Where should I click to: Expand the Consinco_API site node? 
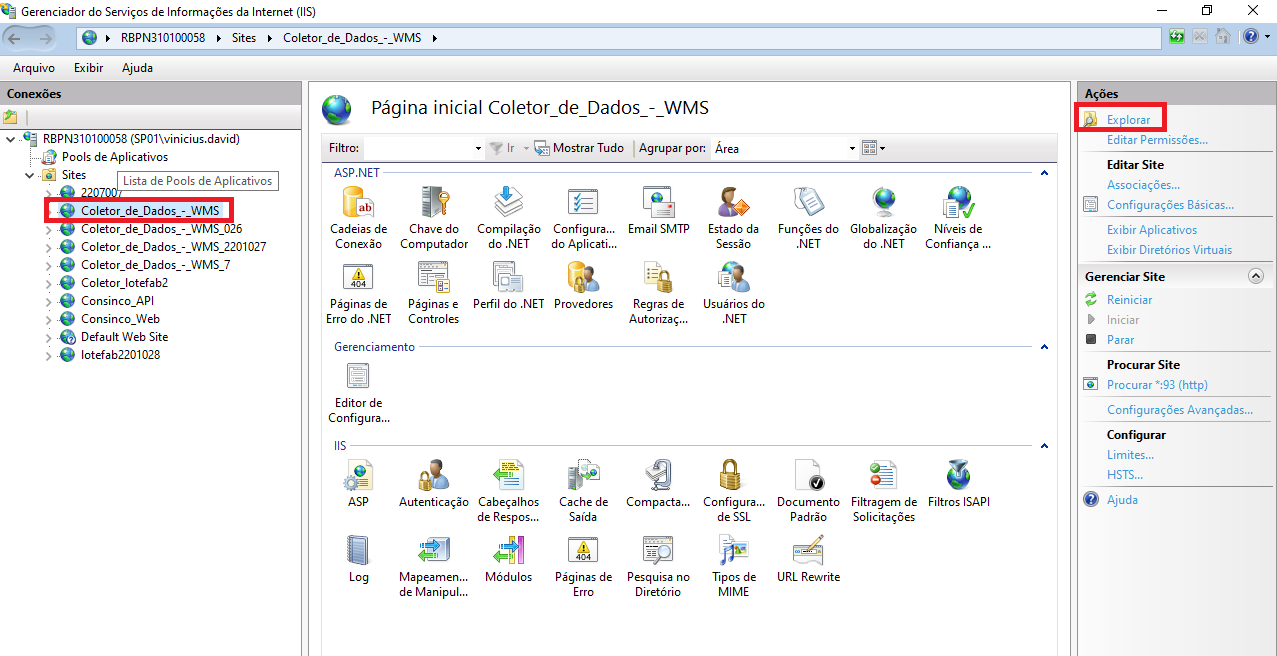click(49, 301)
